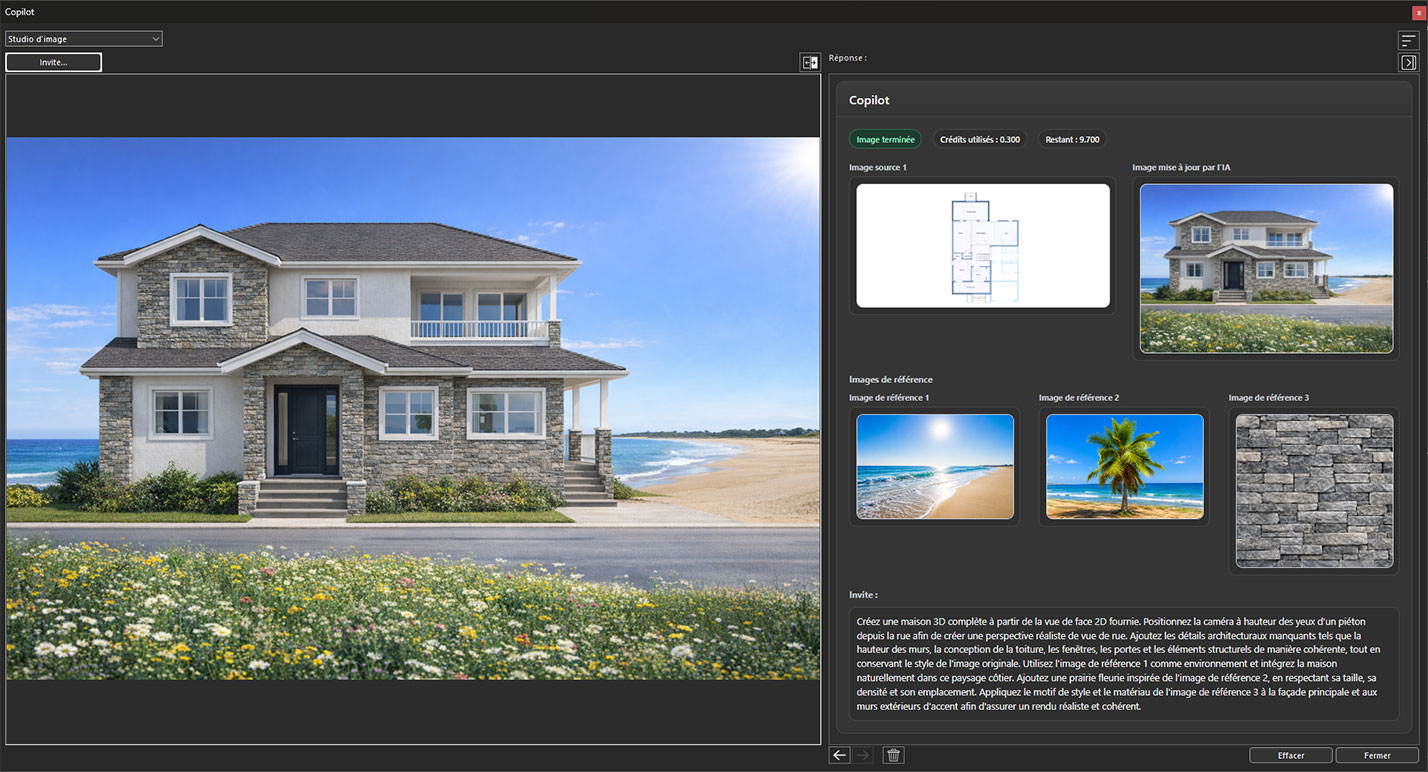1428x772 pixels.
Task: Click the Crédits utilisés badge
Action: 980,139
